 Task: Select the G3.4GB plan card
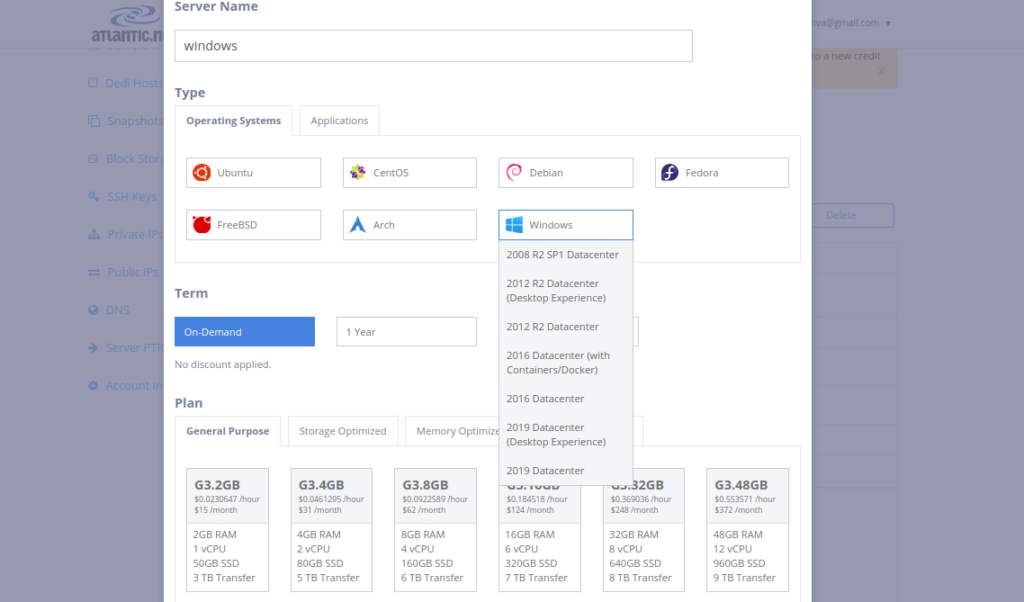coord(331,530)
